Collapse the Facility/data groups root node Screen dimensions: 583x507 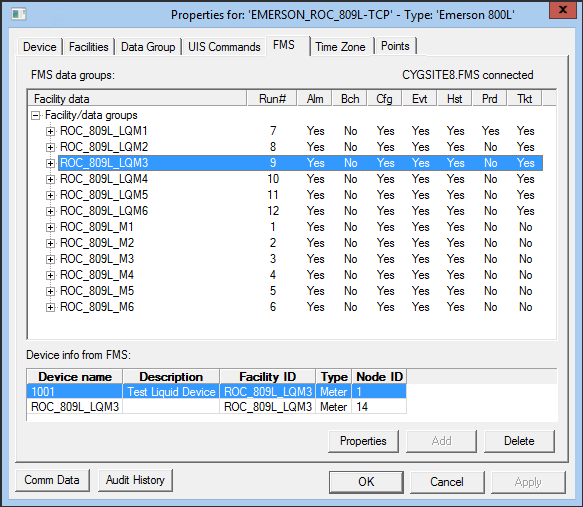[35, 116]
